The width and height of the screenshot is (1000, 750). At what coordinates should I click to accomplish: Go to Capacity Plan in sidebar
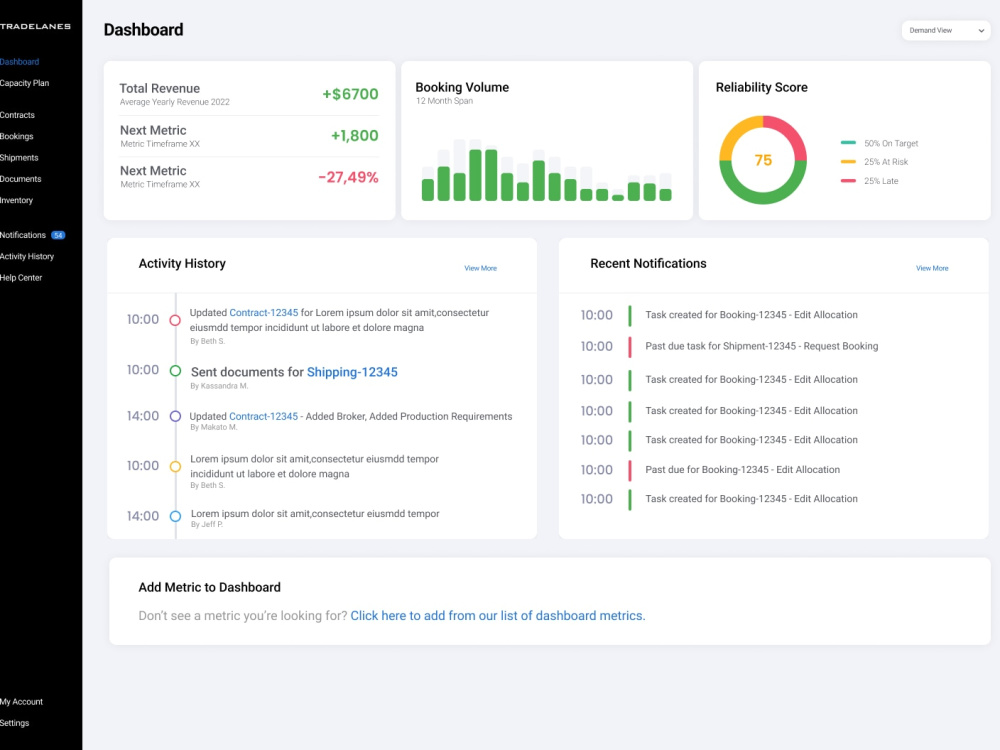coord(24,83)
